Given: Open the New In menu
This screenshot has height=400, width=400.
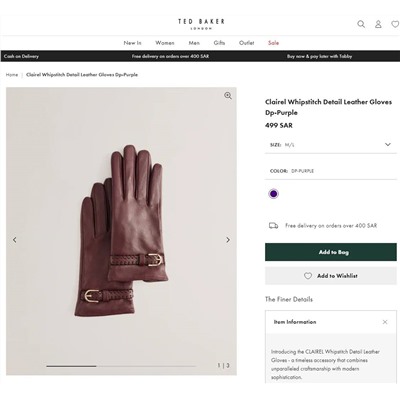Looking at the screenshot, I should pyautogui.click(x=132, y=43).
